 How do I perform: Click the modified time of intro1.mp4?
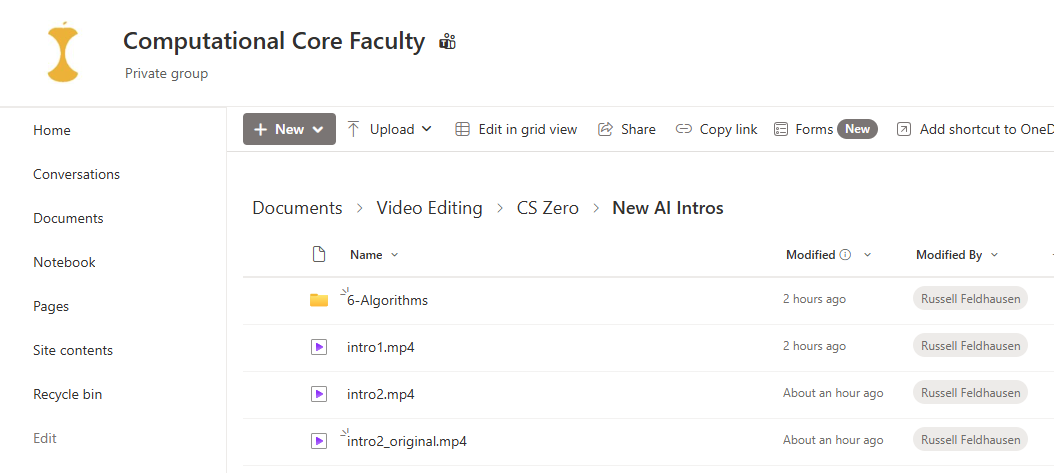815,346
